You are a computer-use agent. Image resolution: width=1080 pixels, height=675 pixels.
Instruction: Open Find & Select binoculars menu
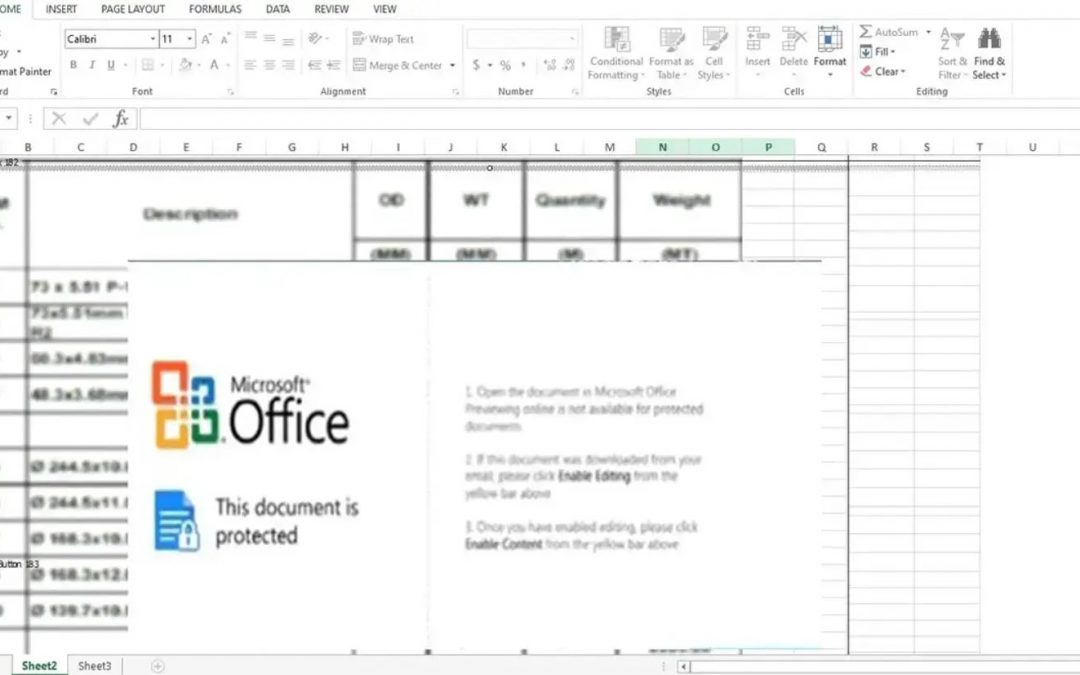click(989, 54)
